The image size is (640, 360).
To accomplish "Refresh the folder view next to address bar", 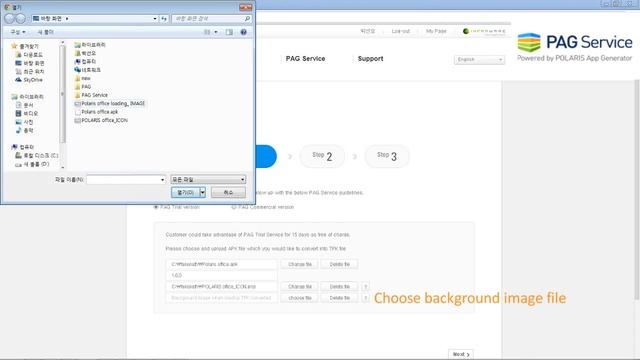I will pos(164,19).
